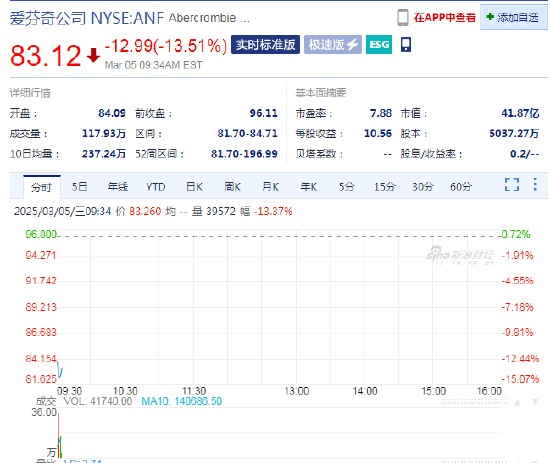Switch to the 30分 minute chart
Viewport: 550px width, 463px height.
(423, 187)
